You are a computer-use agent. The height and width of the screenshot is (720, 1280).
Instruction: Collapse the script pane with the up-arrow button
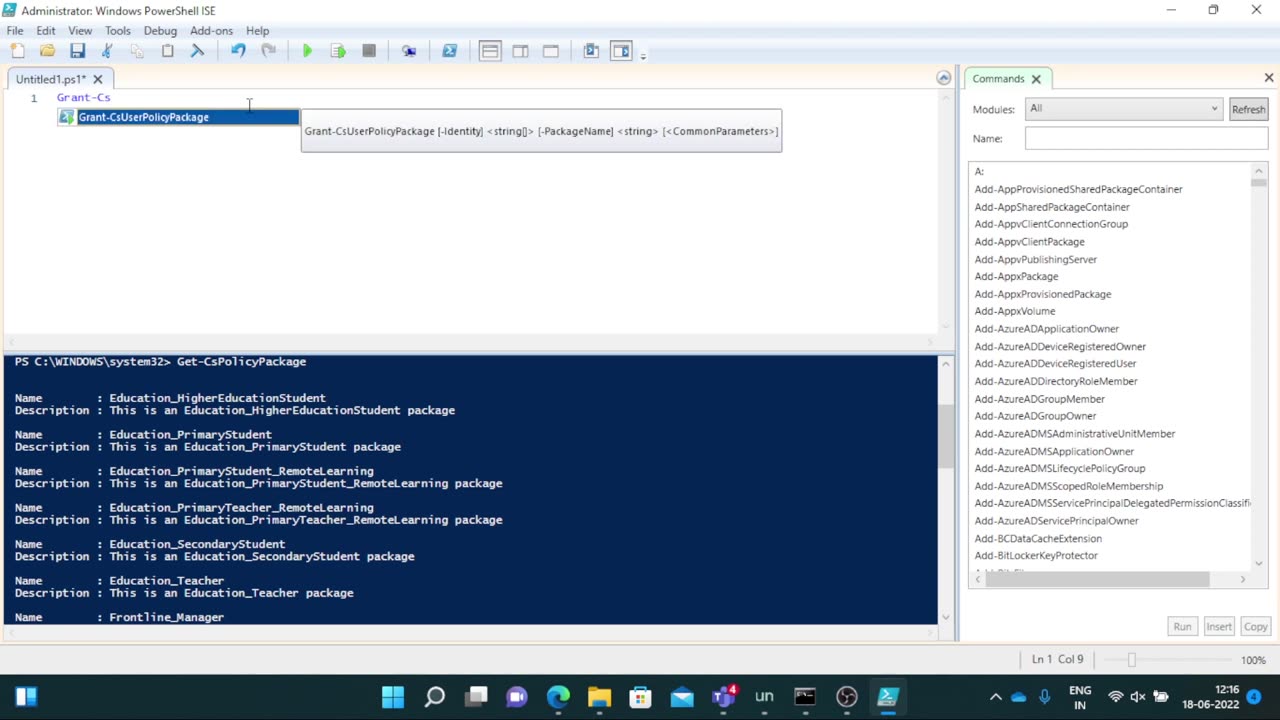pos(943,78)
